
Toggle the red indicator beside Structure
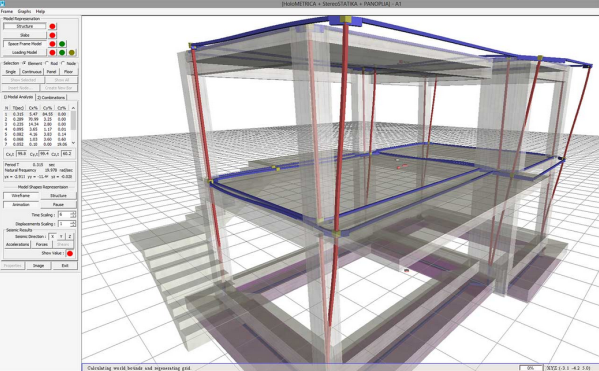(52, 26)
